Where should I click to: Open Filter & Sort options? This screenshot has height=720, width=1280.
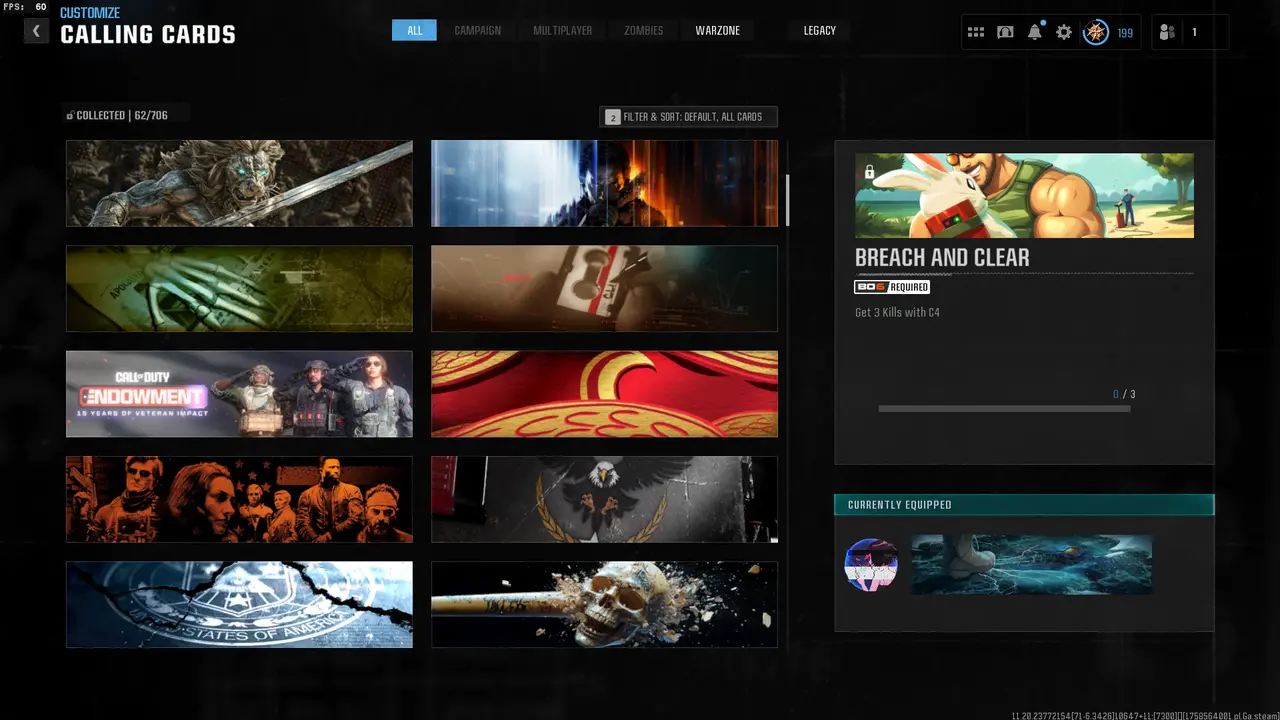(688, 117)
